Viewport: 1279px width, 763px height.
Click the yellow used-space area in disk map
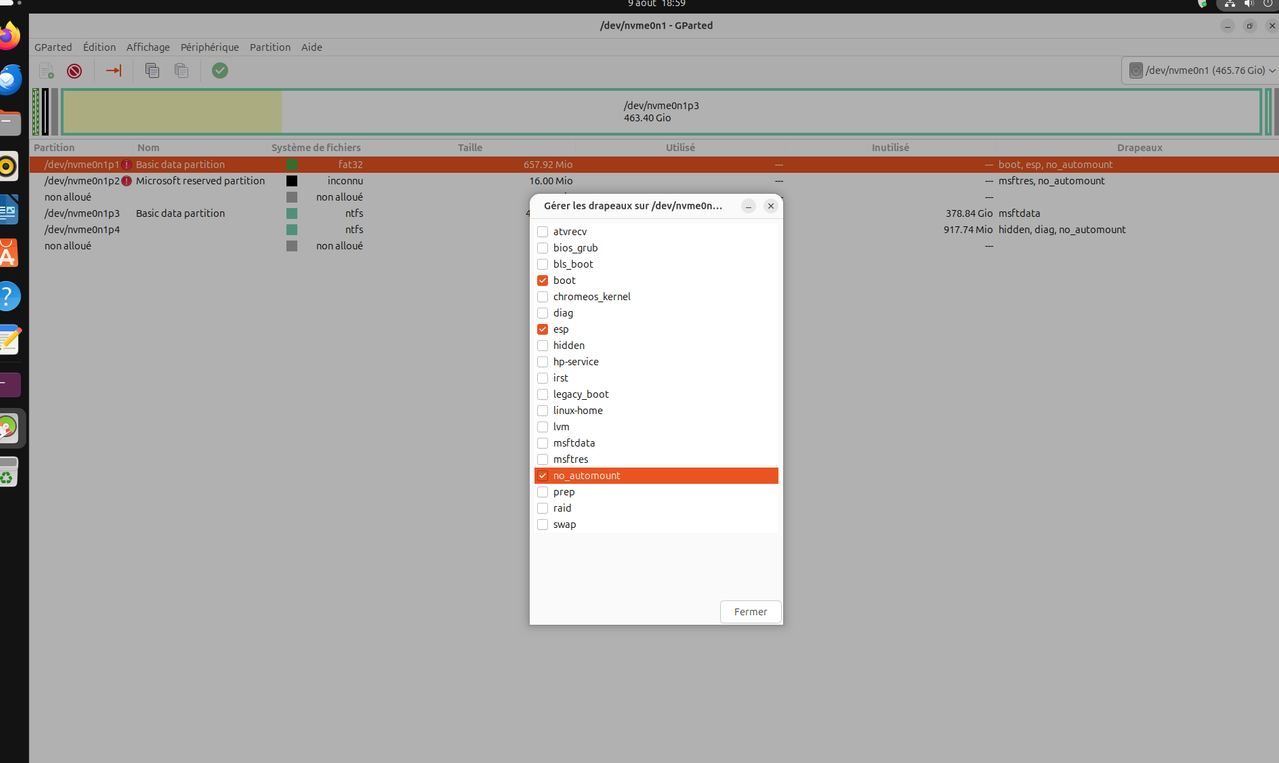click(172, 111)
